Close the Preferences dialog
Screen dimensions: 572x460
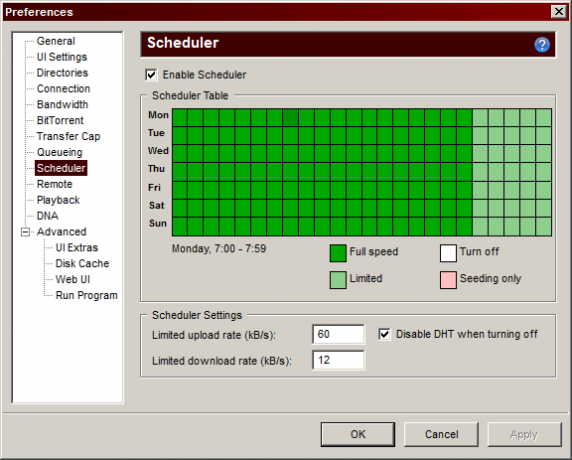coord(559,12)
